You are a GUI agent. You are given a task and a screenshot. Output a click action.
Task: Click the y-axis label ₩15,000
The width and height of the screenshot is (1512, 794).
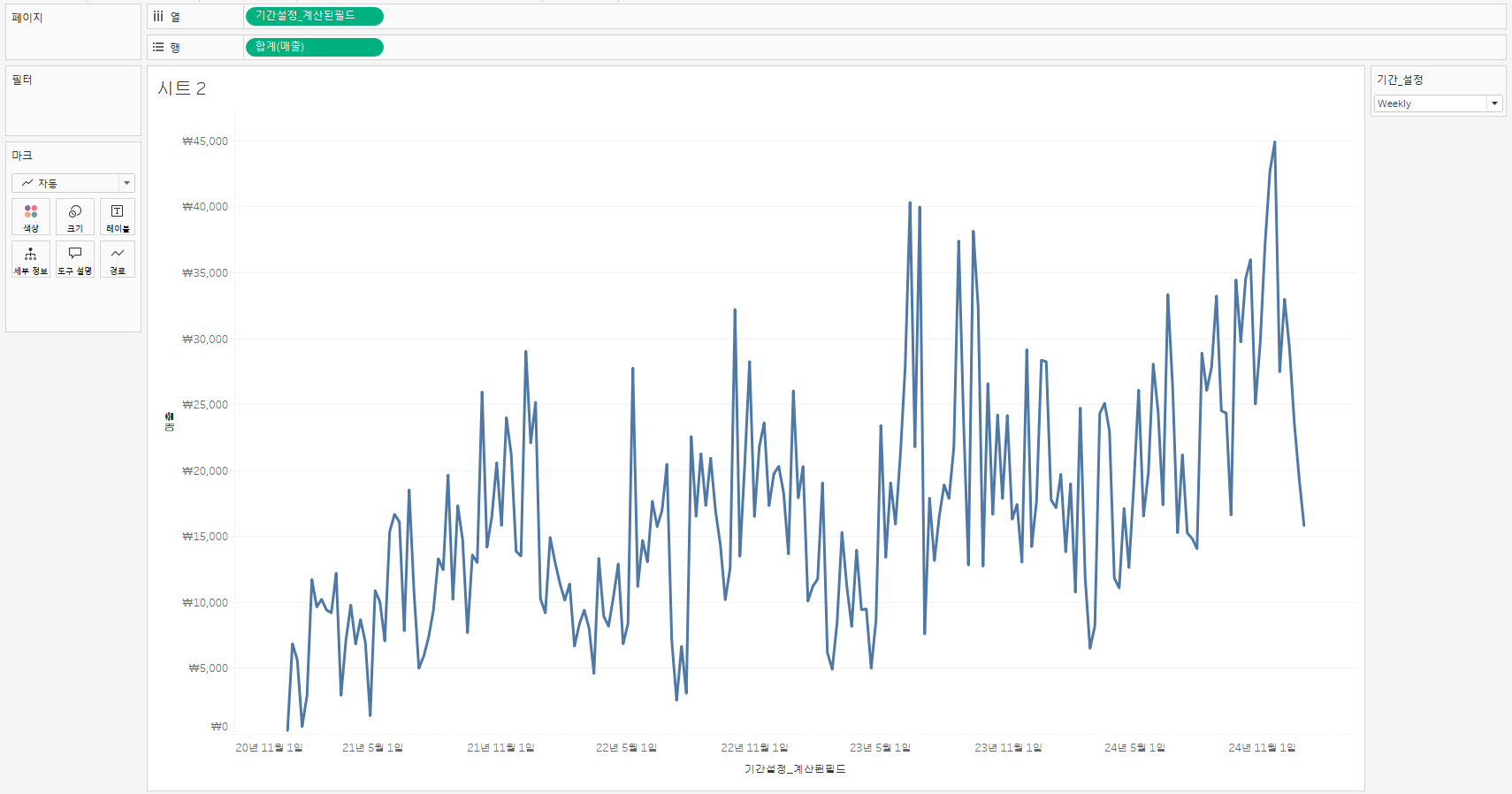205,537
